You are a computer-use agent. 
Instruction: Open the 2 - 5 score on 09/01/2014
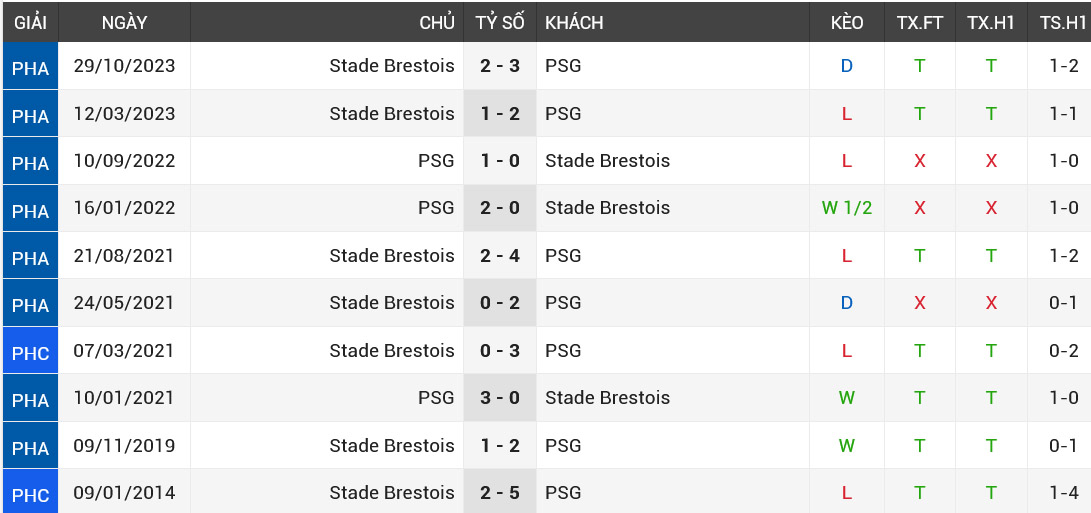coord(500,492)
